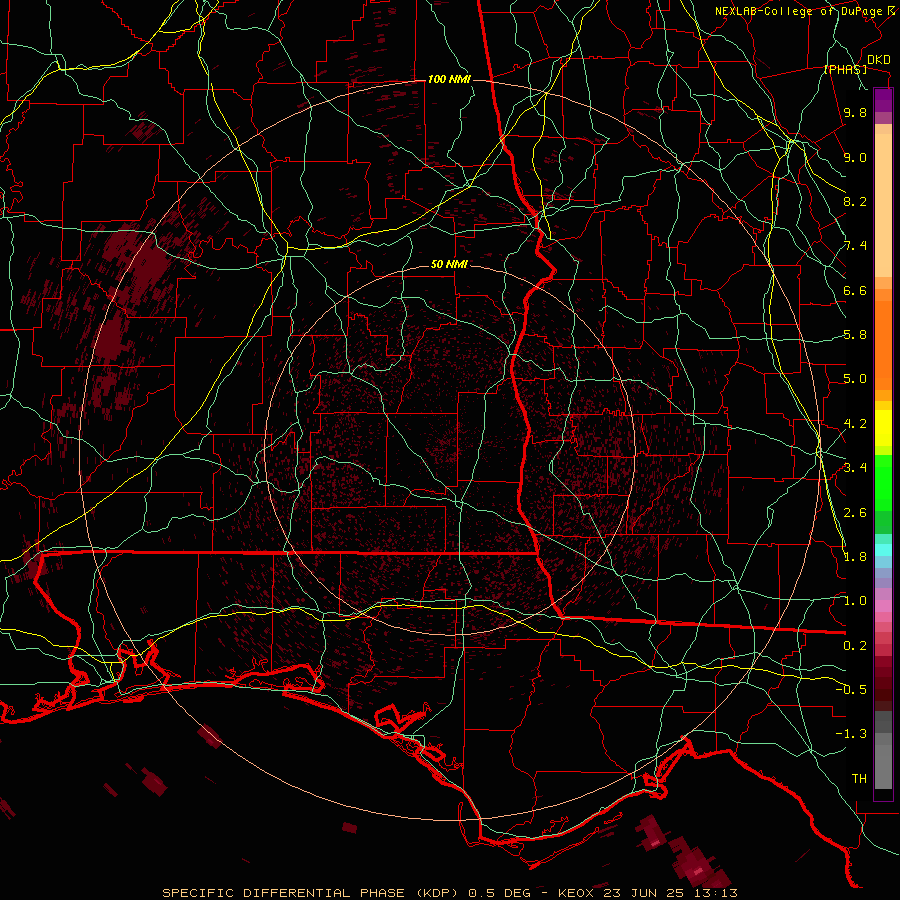The image size is (900, 900).
Task: Click the 100 NMI range ring label
Action: tap(449, 79)
